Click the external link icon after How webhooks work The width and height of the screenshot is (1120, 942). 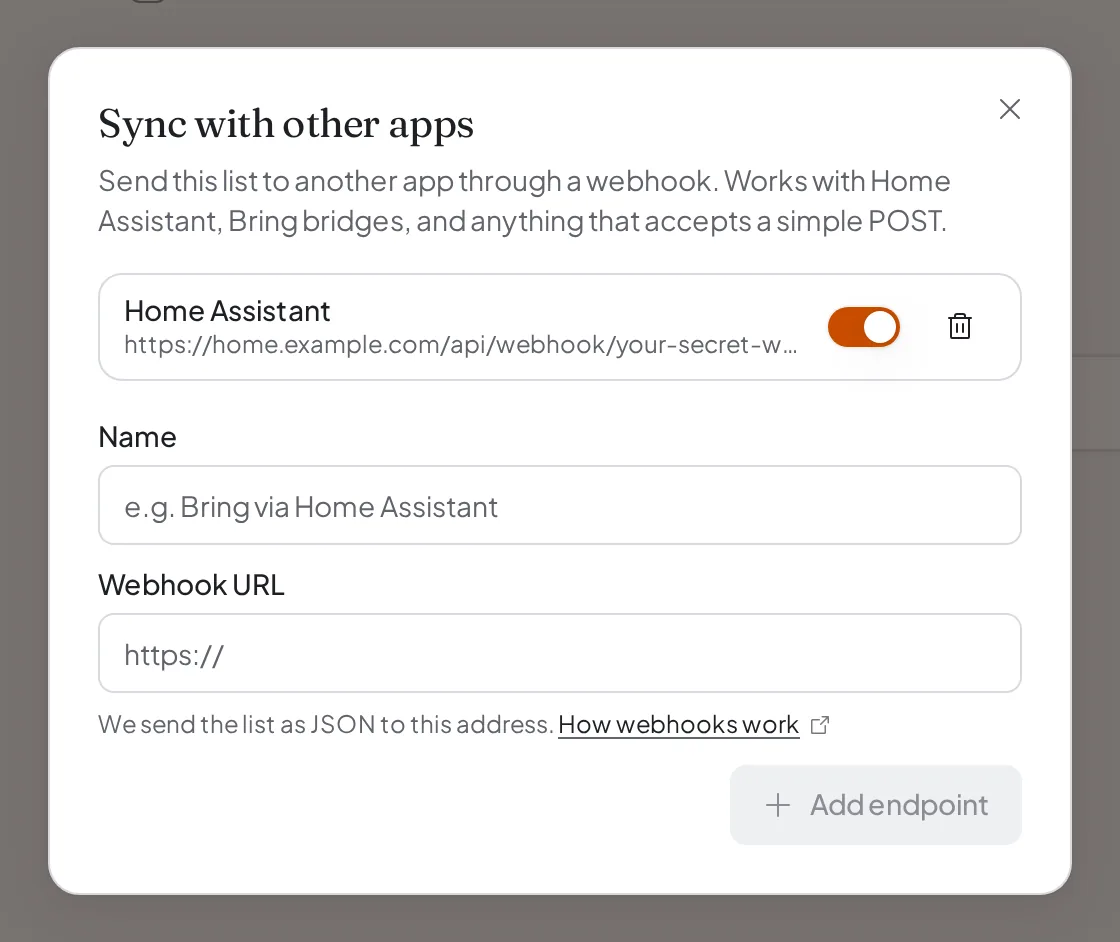[820, 725]
